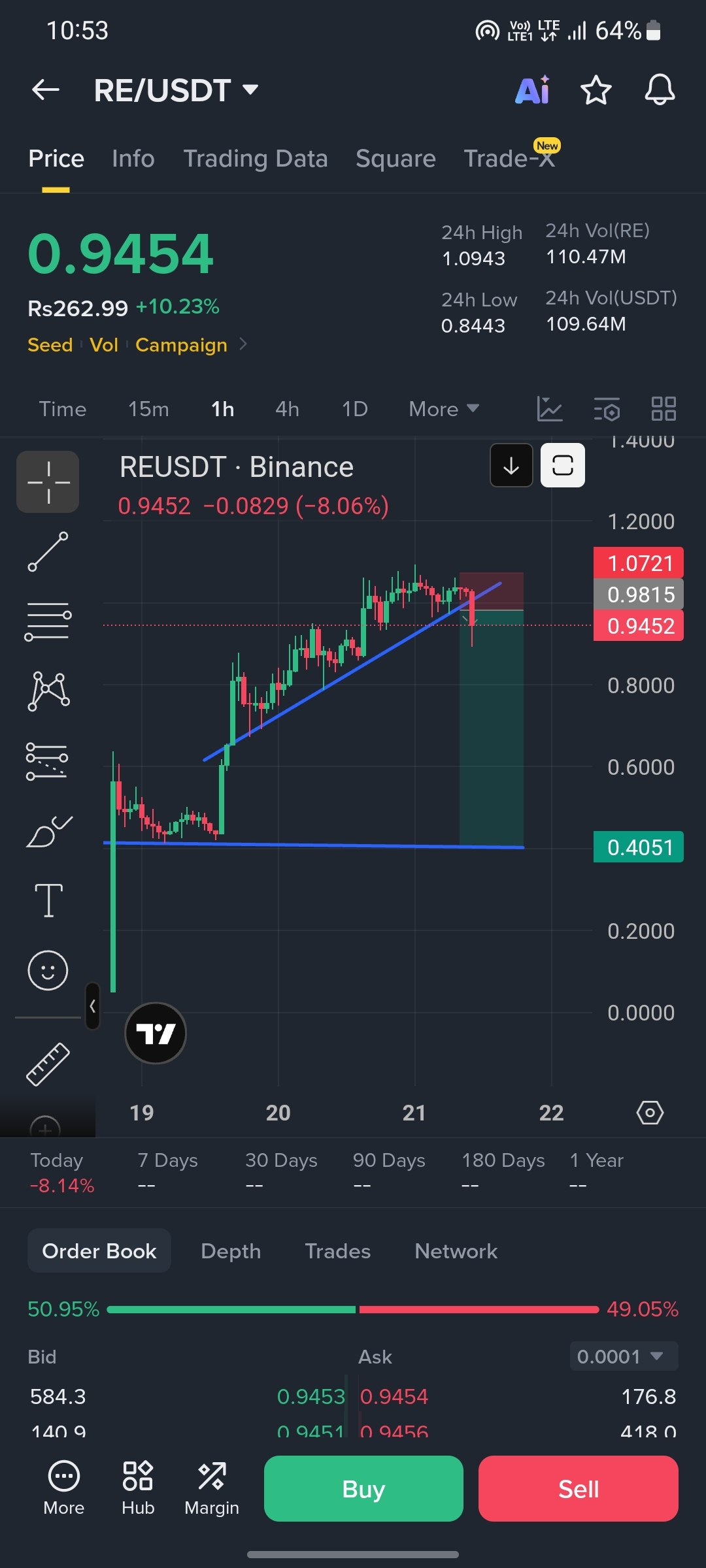Tap the Seed tag link
The height and width of the screenshot is (1568, 706).
(x=50, y=344)
